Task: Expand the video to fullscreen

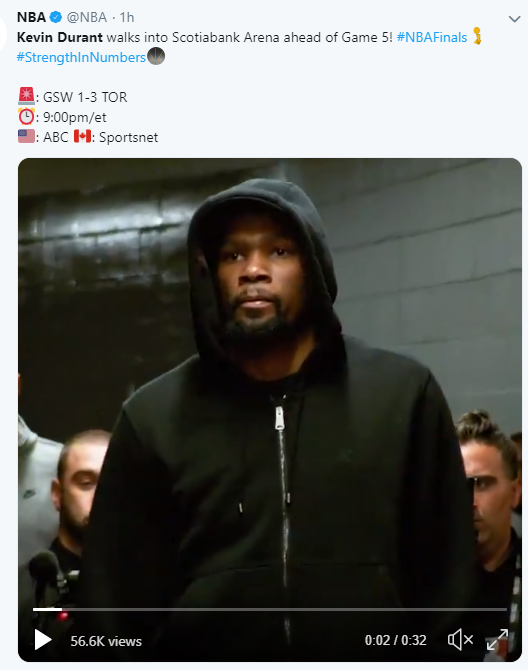Action: [x=498, y=640]
